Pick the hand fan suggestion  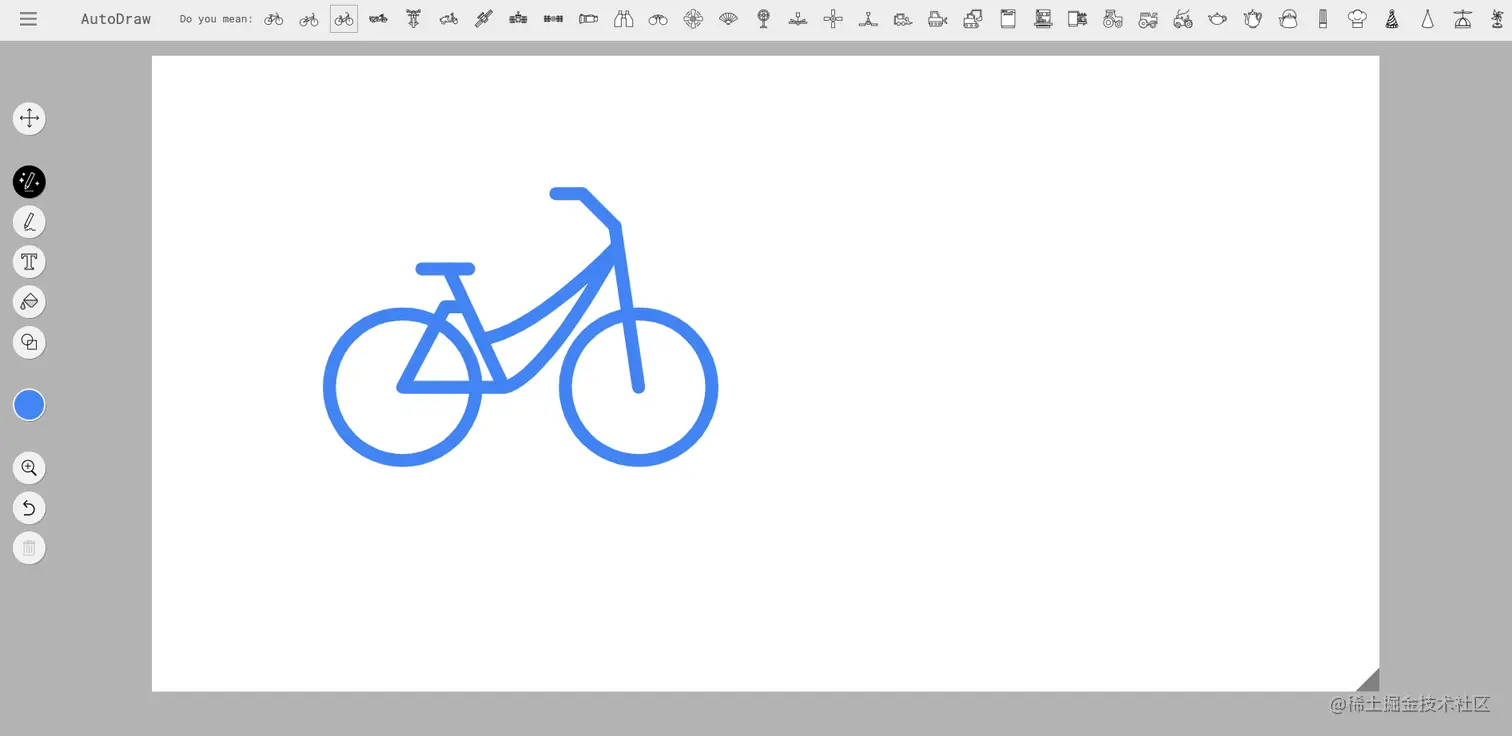click(728, 18)
